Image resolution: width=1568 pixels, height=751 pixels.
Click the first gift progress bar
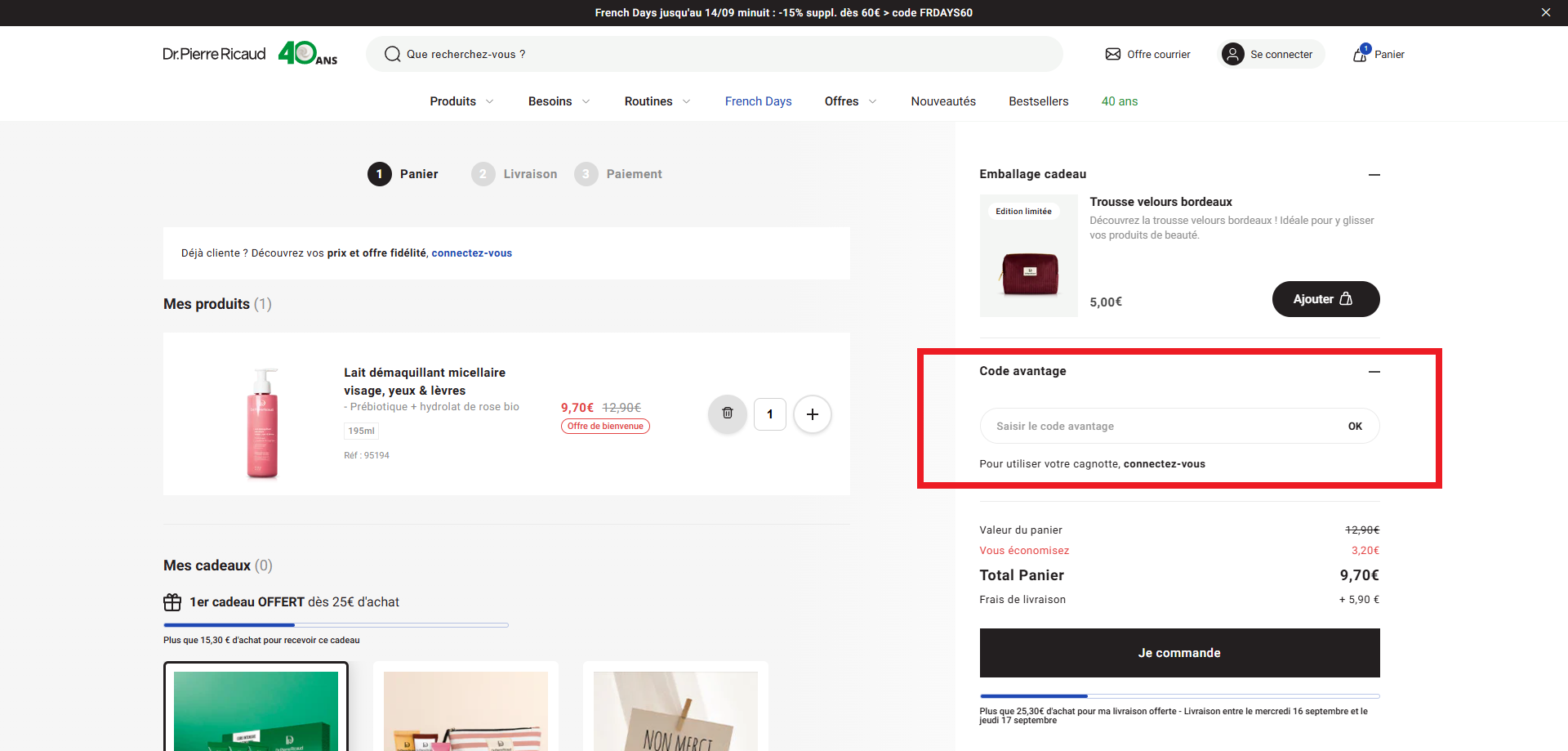(336, 625)
